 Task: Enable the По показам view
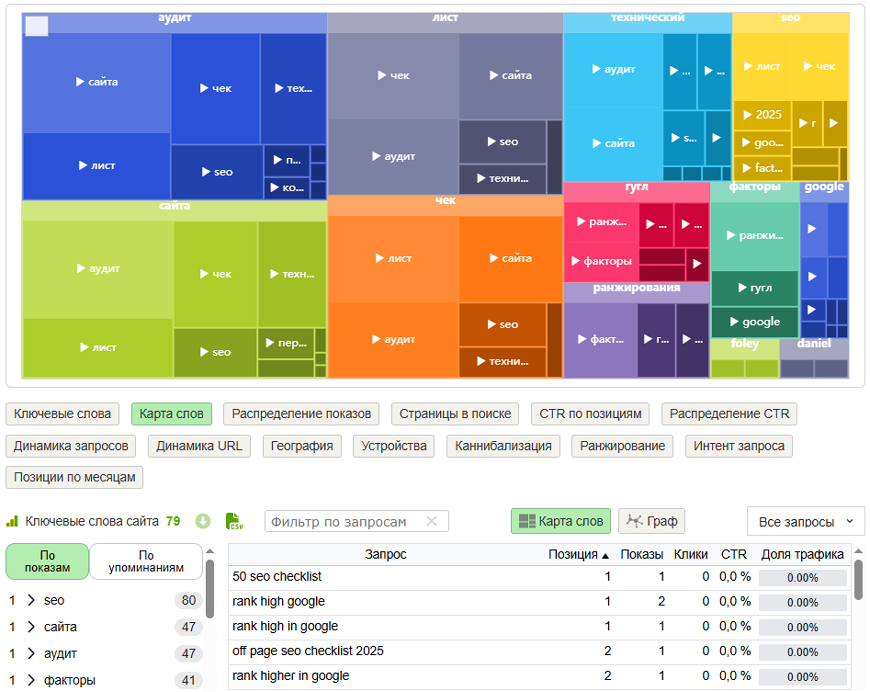48,564
